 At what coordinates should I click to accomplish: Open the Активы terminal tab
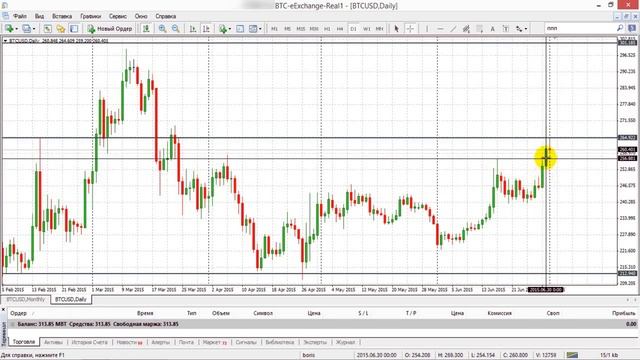(x=53, y=342)
